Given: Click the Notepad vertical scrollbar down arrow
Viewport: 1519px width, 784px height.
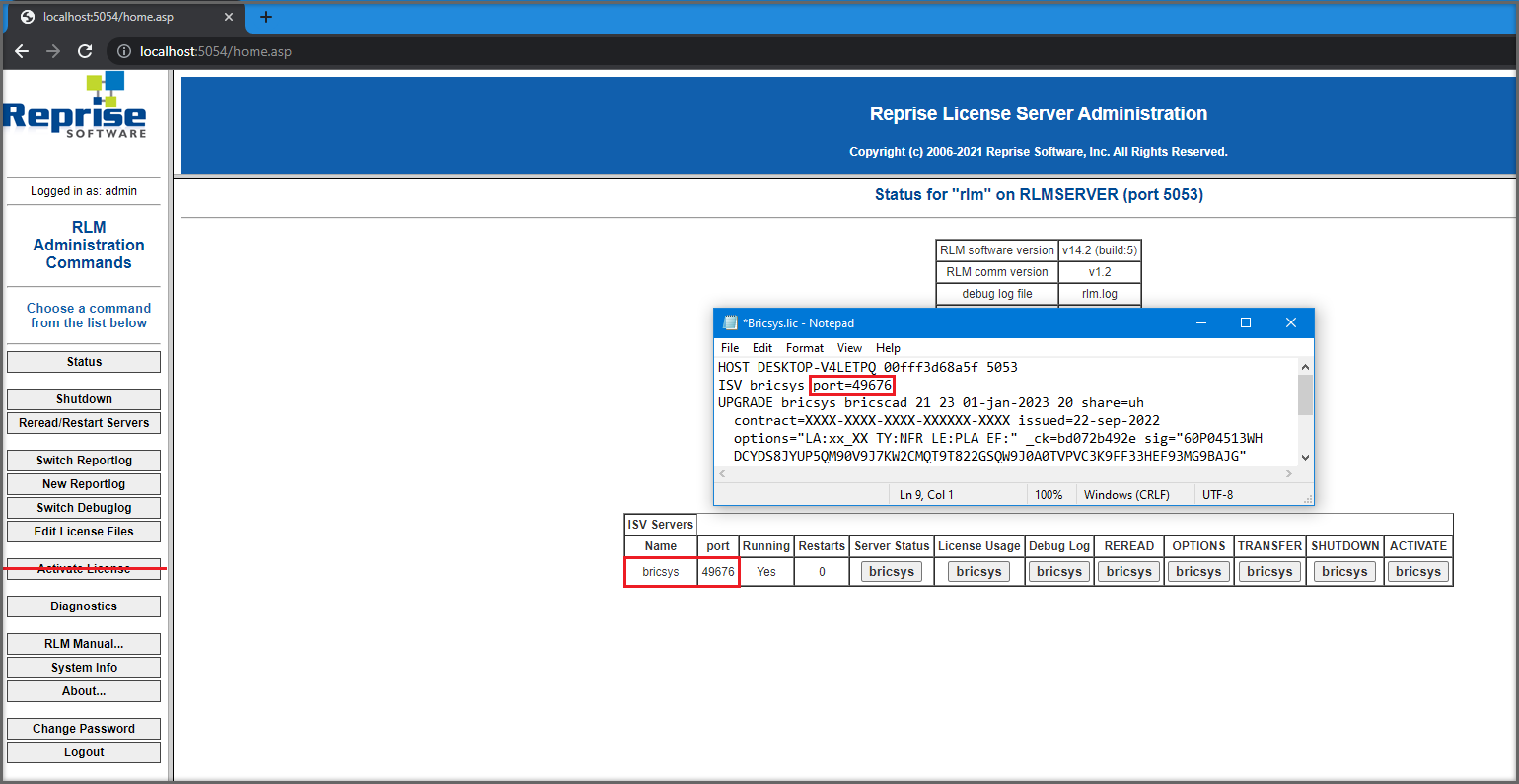Looking at the screenshot, I should click(1304, 457).
